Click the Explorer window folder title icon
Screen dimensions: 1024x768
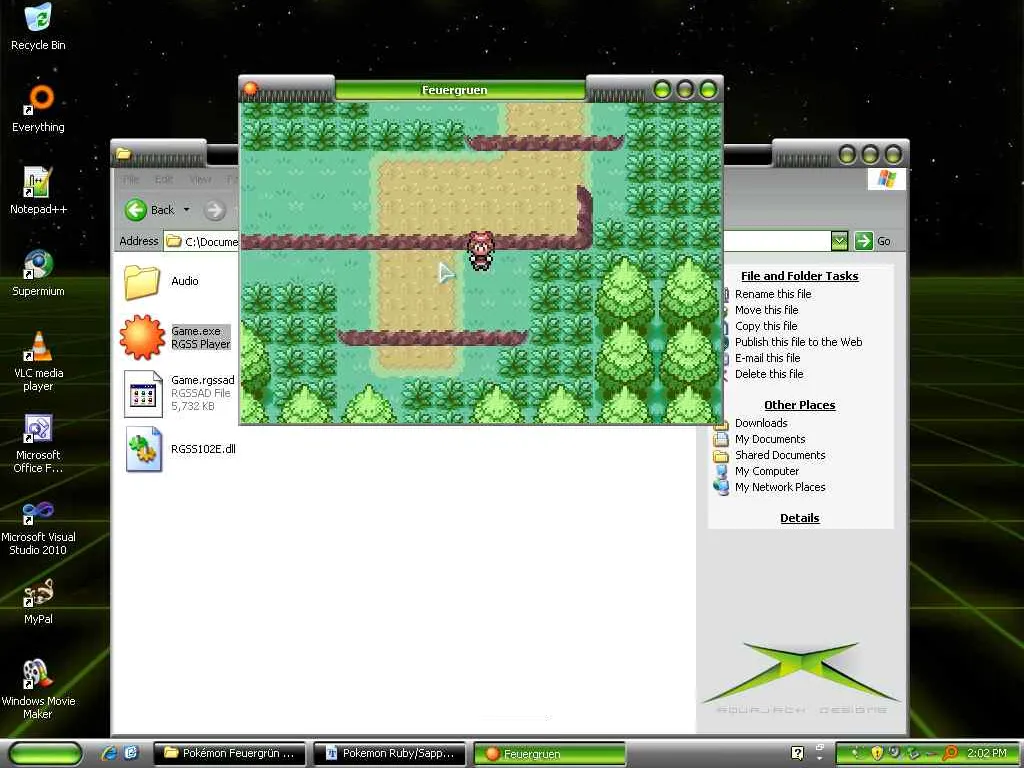tap(123, 154)
